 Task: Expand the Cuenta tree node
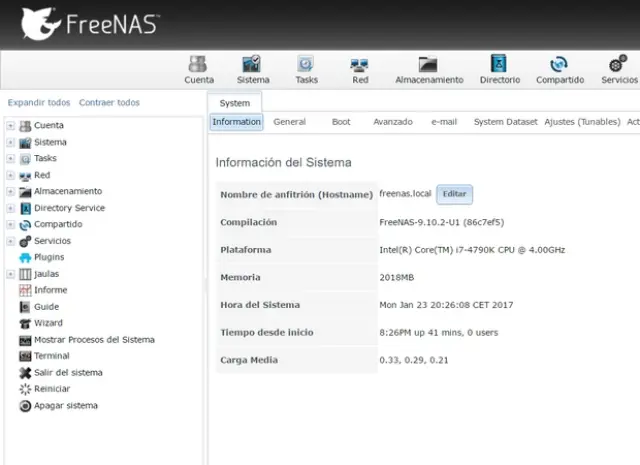coord(10,126)
